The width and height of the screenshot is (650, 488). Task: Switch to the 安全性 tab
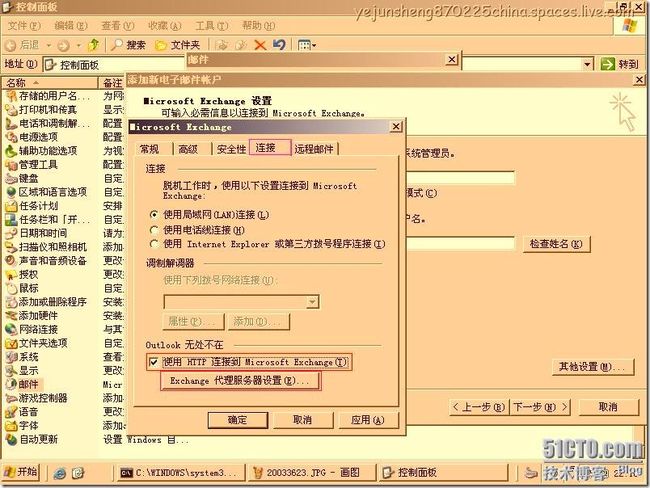coord(231,149)
